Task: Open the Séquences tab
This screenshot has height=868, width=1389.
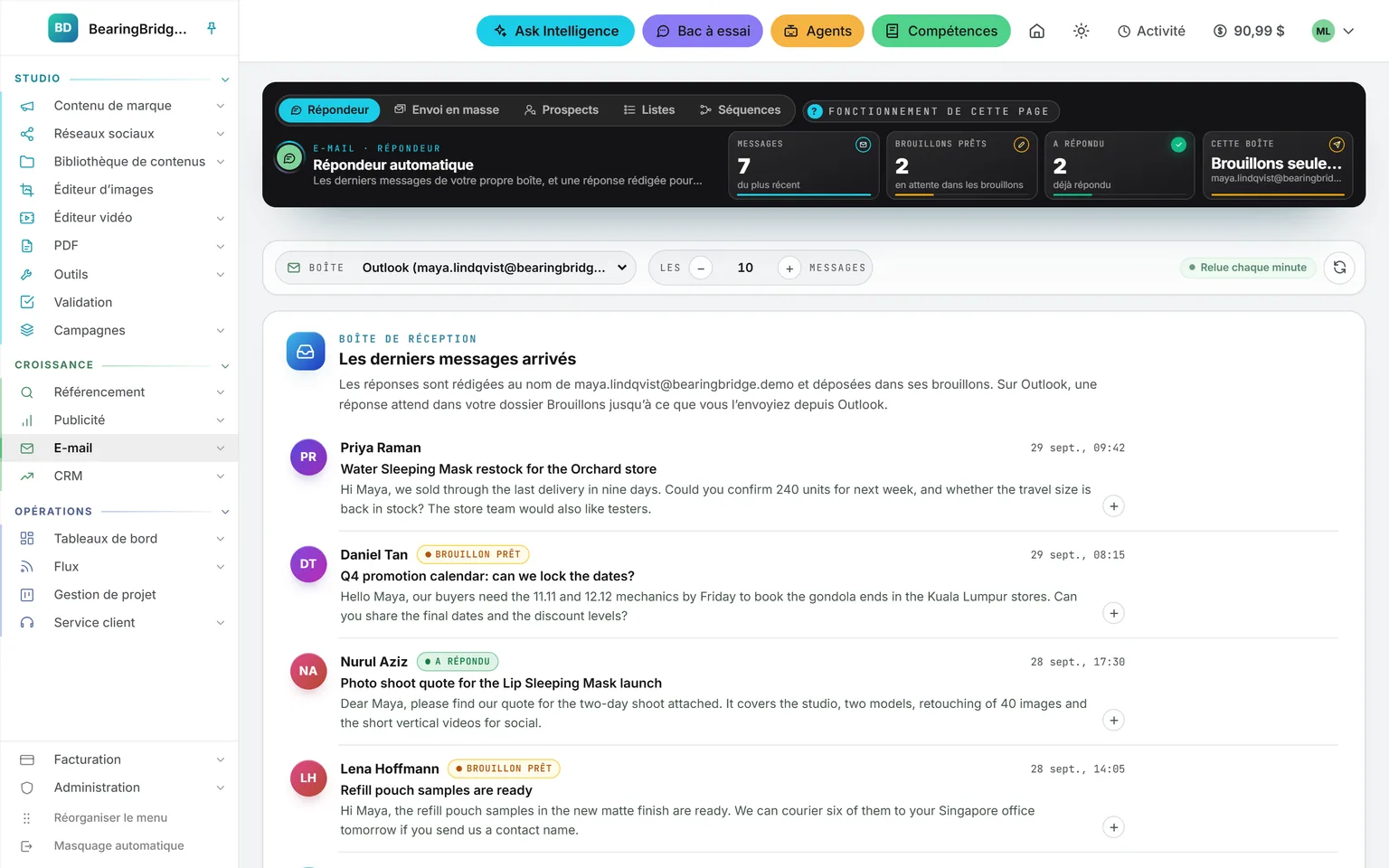Action: pos(740,110)
